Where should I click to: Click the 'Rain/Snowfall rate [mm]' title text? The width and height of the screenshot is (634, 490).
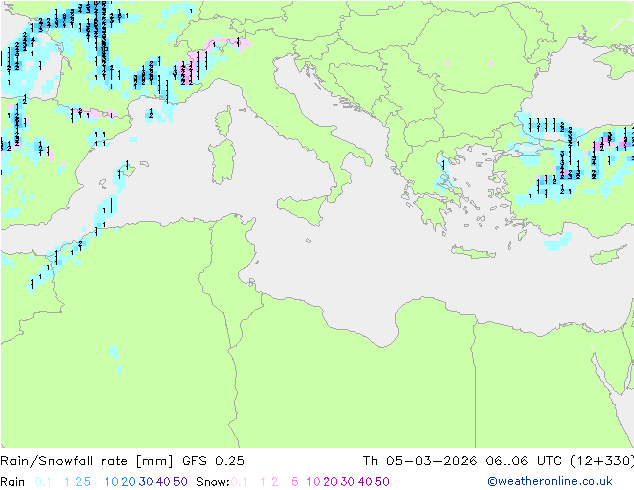(87, 461)
